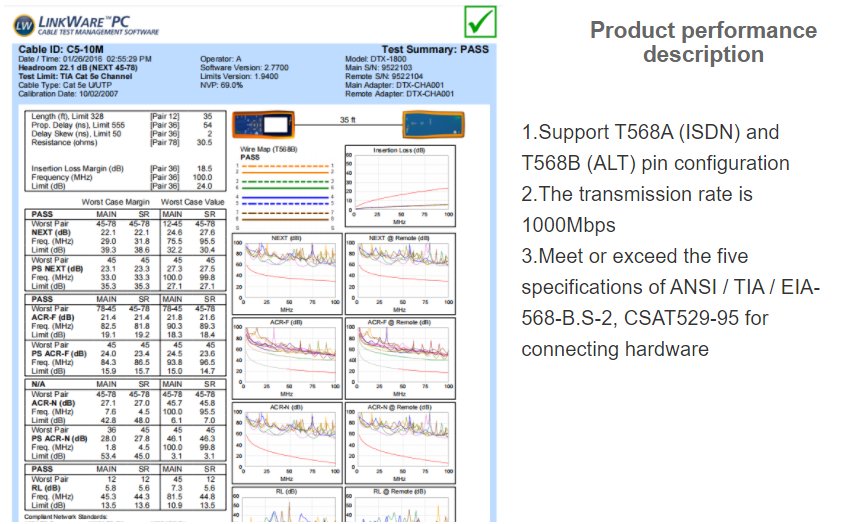Select the PS NEXT (dB) table row
The height and width of the screenshot is (524, 851).
(123, 269)
